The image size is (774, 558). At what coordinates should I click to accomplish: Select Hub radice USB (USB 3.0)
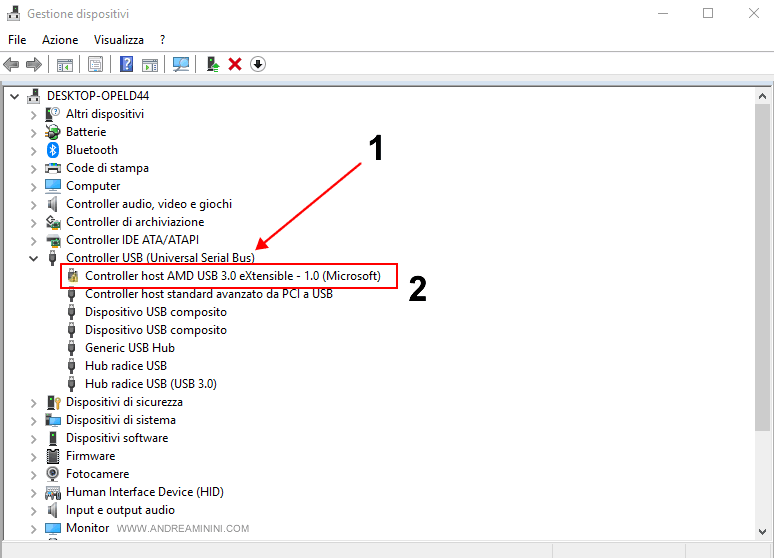click(150, 384)
